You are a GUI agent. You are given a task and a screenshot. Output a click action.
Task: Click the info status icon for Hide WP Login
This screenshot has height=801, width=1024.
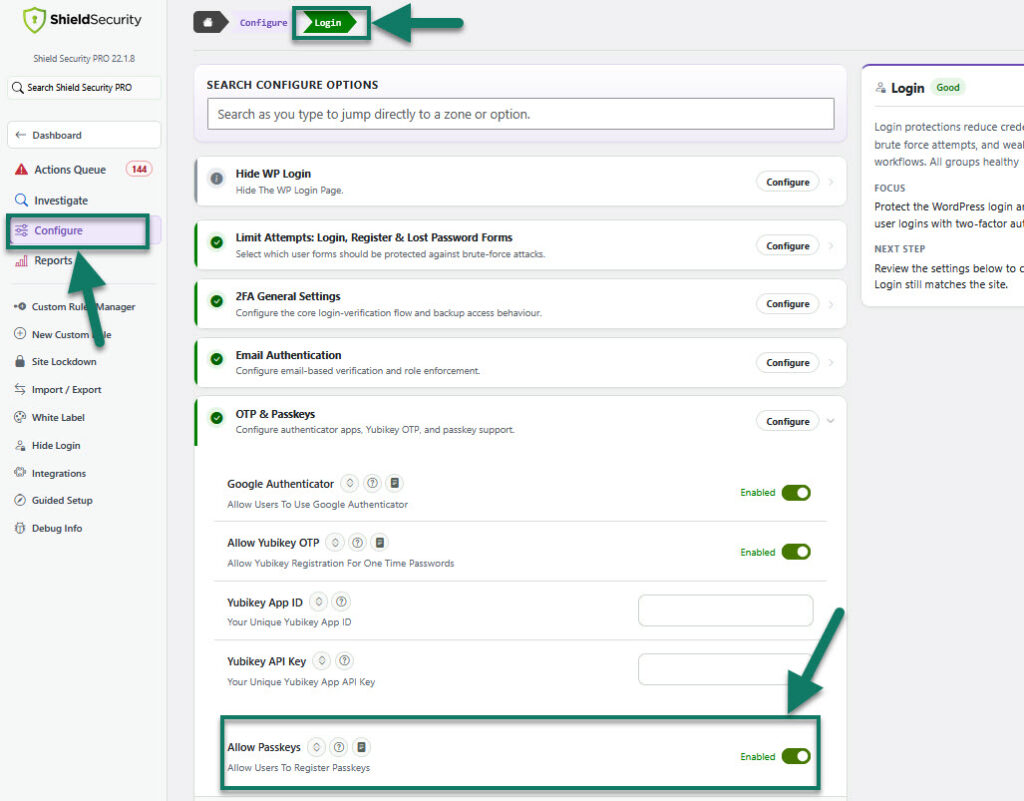(x=216, y=178)
